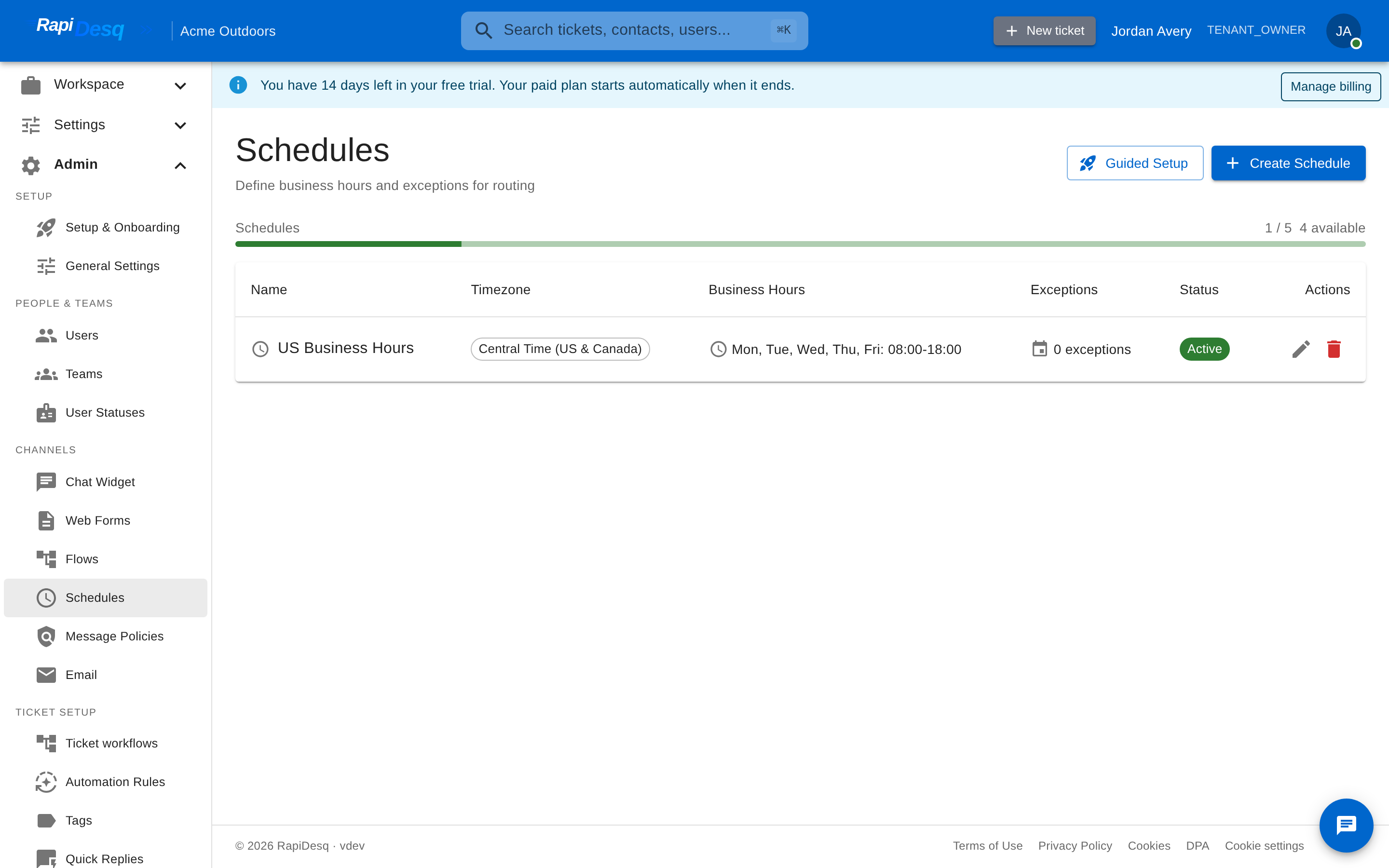Open General Settings
Screen dimensions: 1389x868
click(106, 266)
